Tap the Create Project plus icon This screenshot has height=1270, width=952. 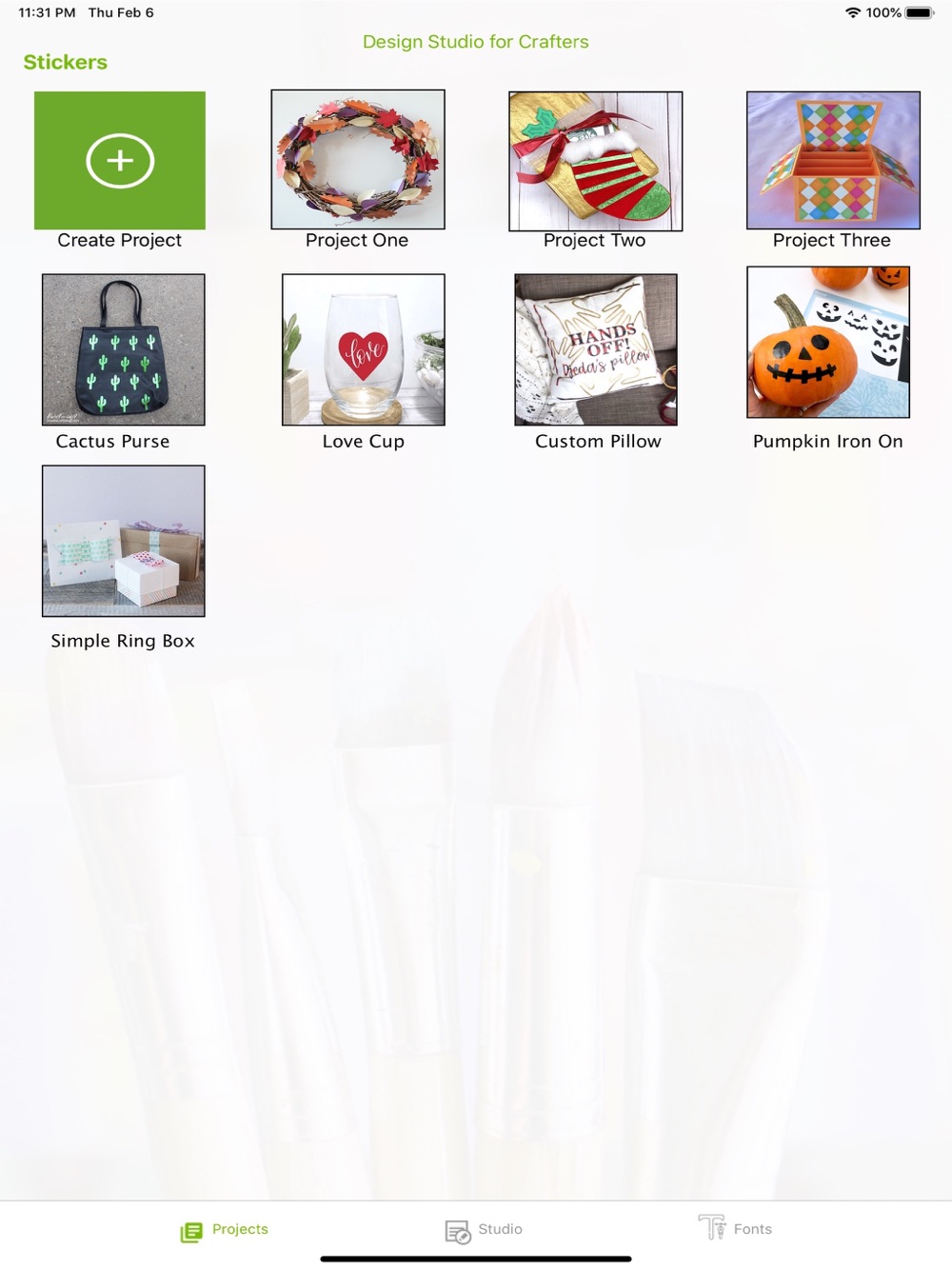[120, 161]
